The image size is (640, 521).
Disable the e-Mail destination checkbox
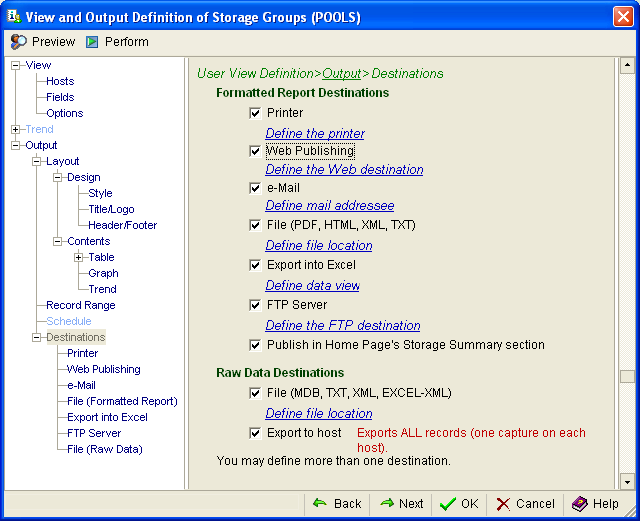click(x=255, y=188)
